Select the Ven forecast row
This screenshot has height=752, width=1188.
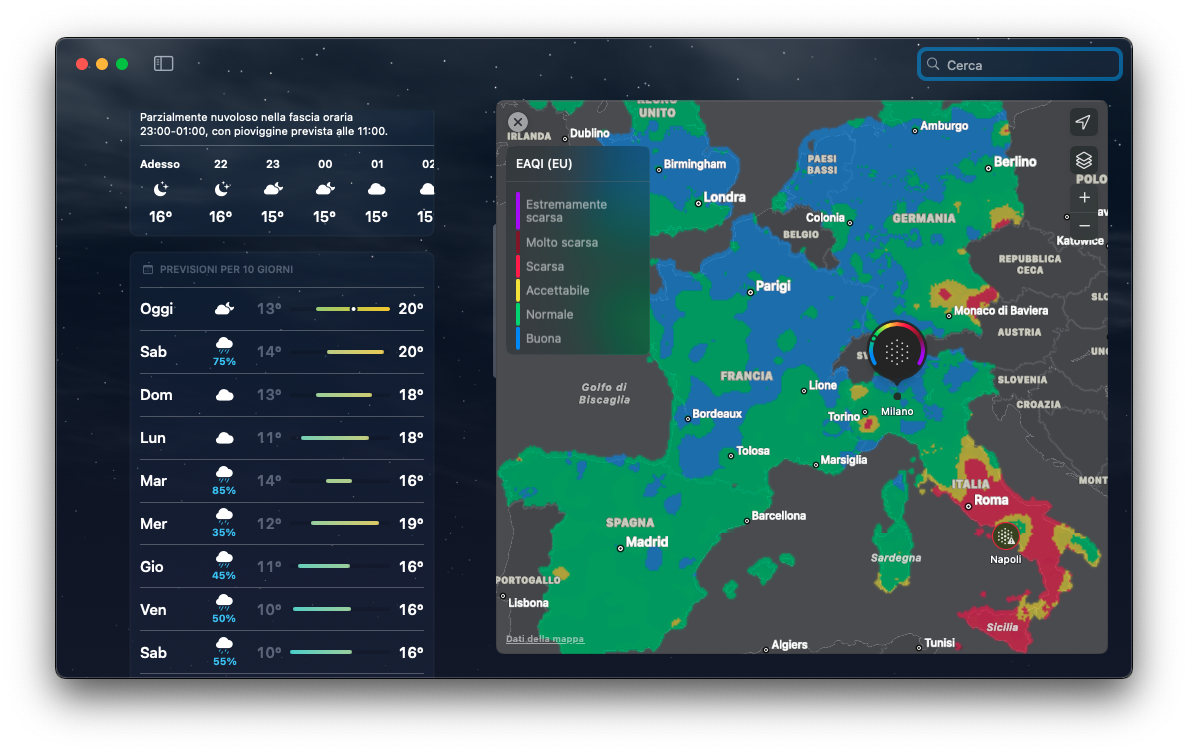[282, 610]
